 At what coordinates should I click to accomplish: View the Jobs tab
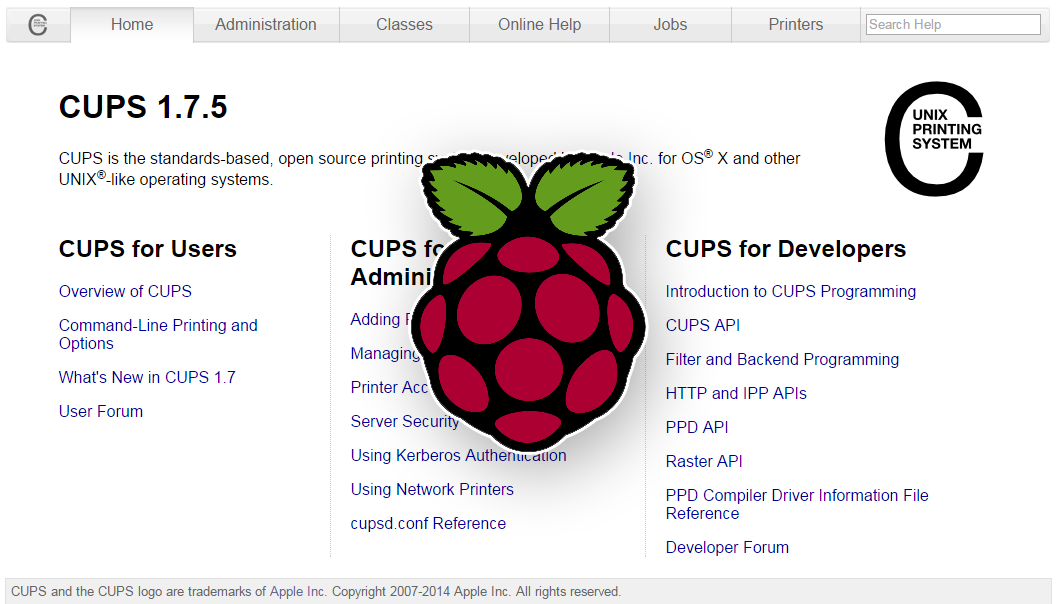click(x=670, y=25)
